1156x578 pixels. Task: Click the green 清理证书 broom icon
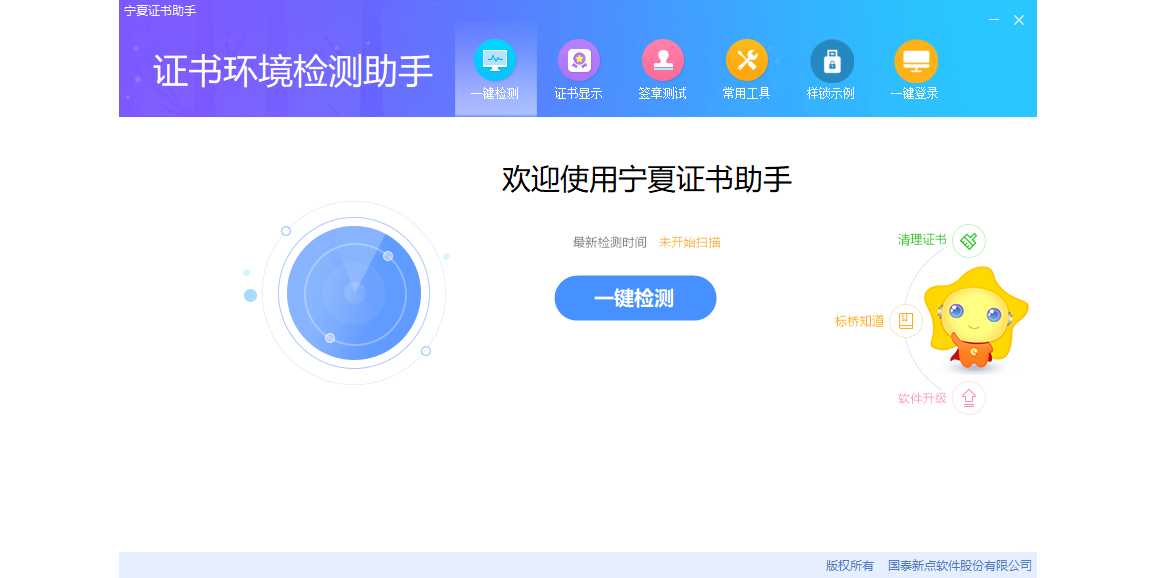968,241
